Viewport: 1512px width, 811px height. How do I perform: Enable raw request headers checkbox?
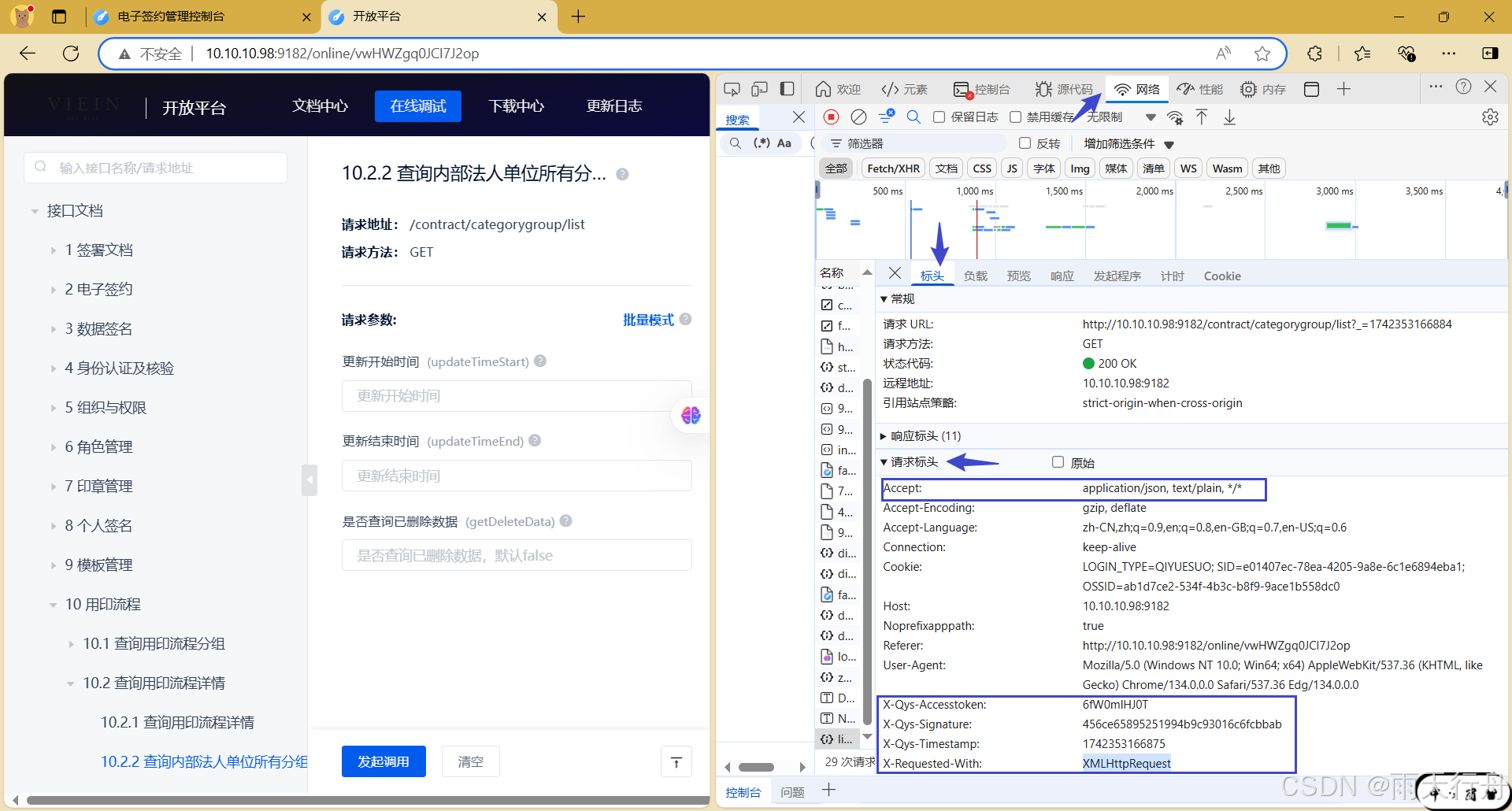coord(1058,462)
